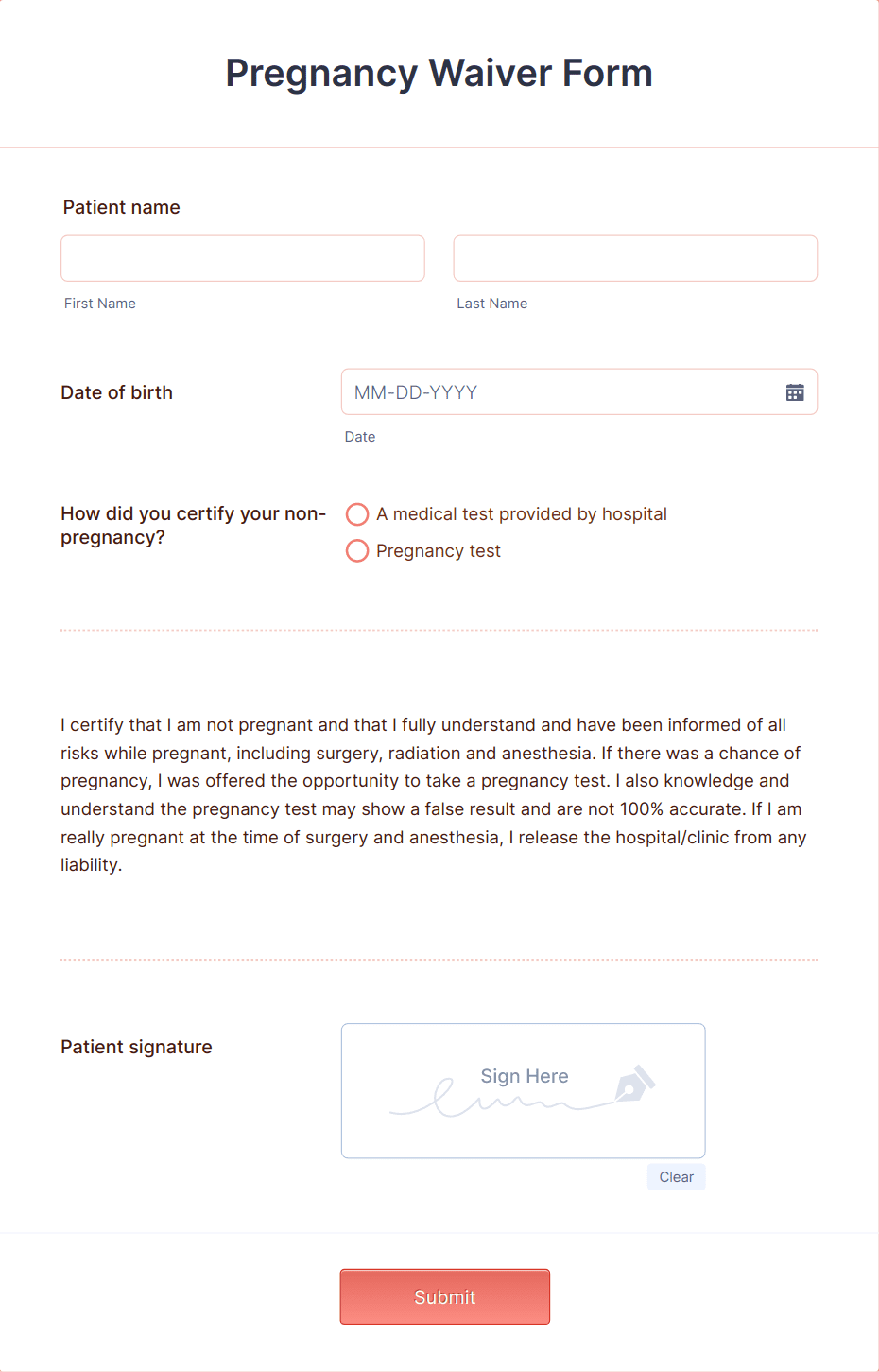Click the 'Patient name' heading
Viewport: 879px width, 1372px height.
click(121, 207)
